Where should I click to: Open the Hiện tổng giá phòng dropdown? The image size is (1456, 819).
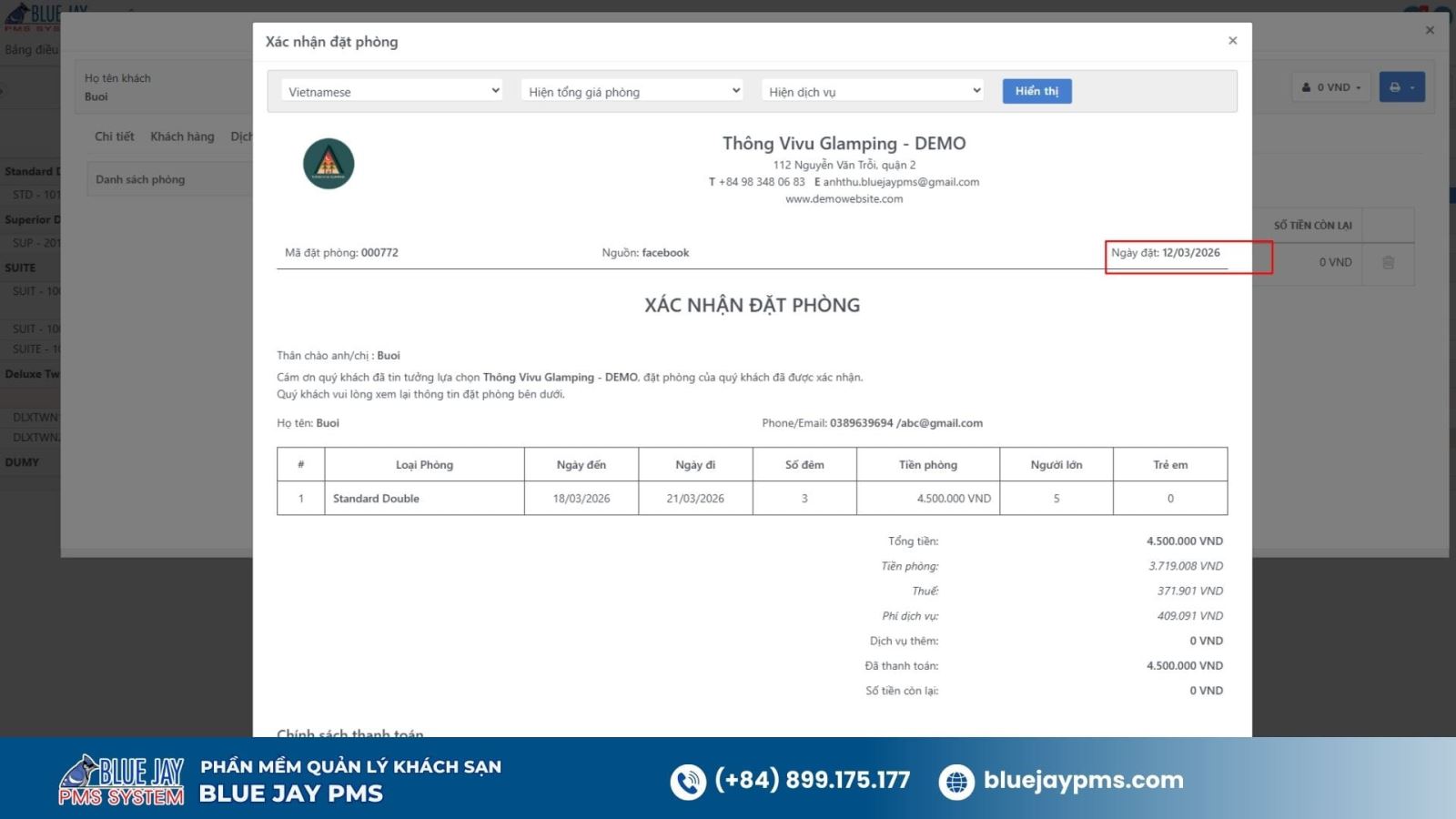click(x=631, y=90)
